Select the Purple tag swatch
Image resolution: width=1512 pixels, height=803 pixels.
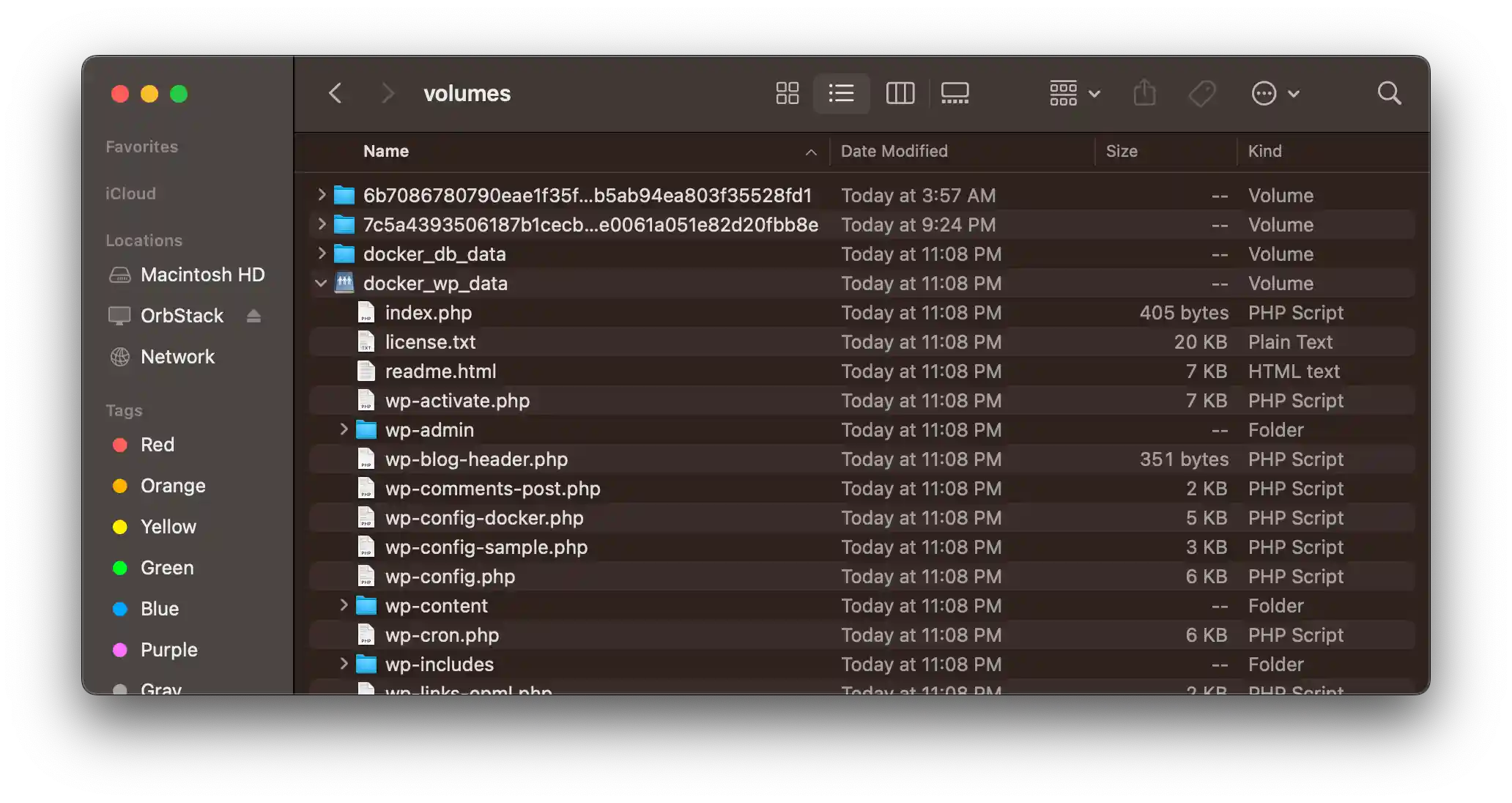(x=121, y=650)
